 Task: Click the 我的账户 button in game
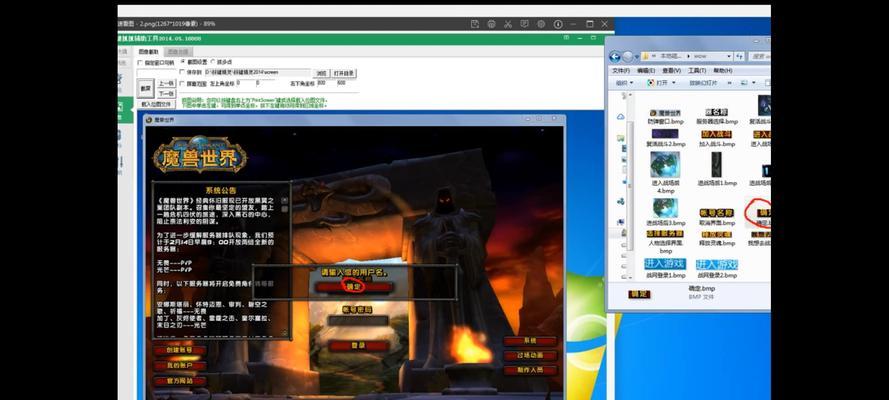pyautogui.click(x=180, y=365)
